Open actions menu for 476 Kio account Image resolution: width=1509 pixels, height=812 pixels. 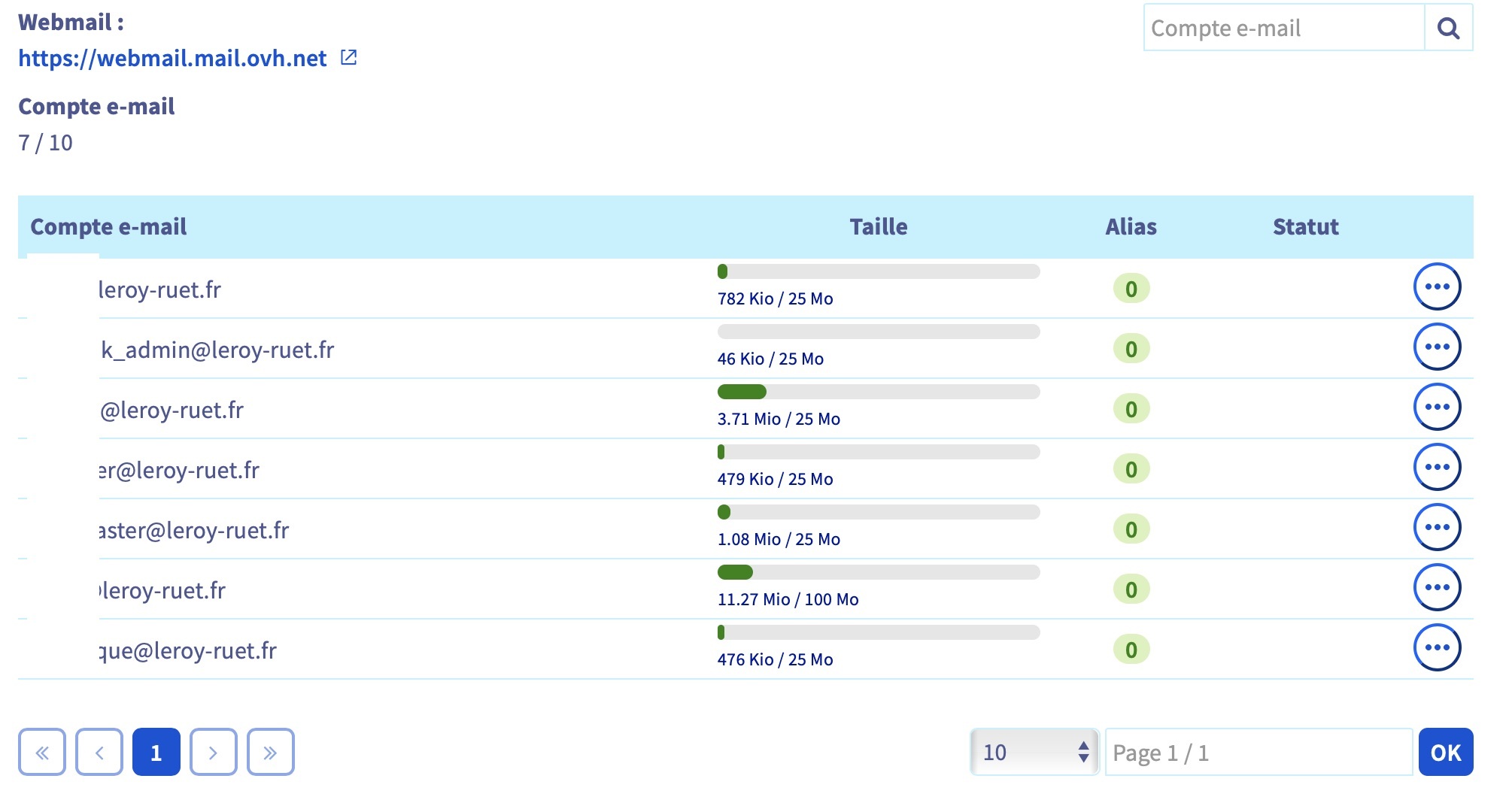(x=1437, y=648)
